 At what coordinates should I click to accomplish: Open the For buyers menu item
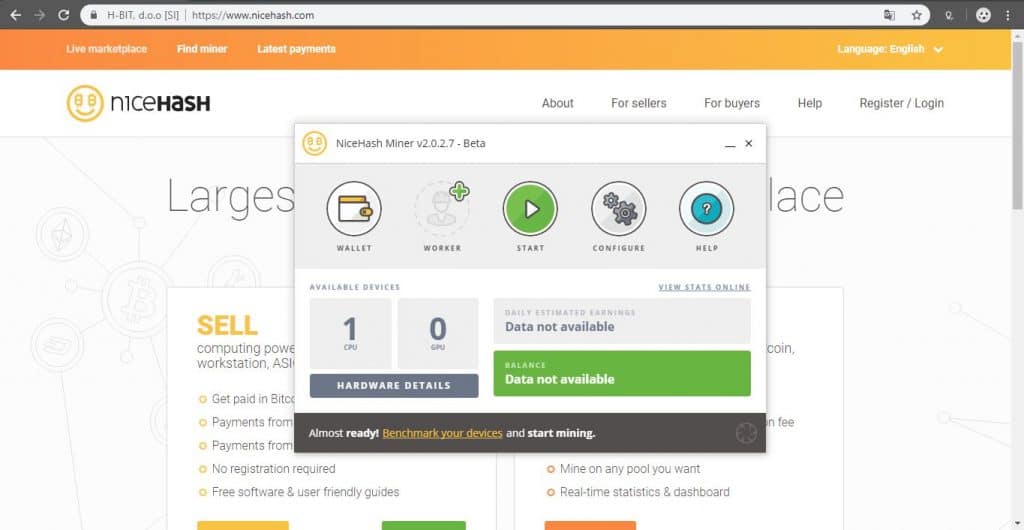click(x=732, y=103)
